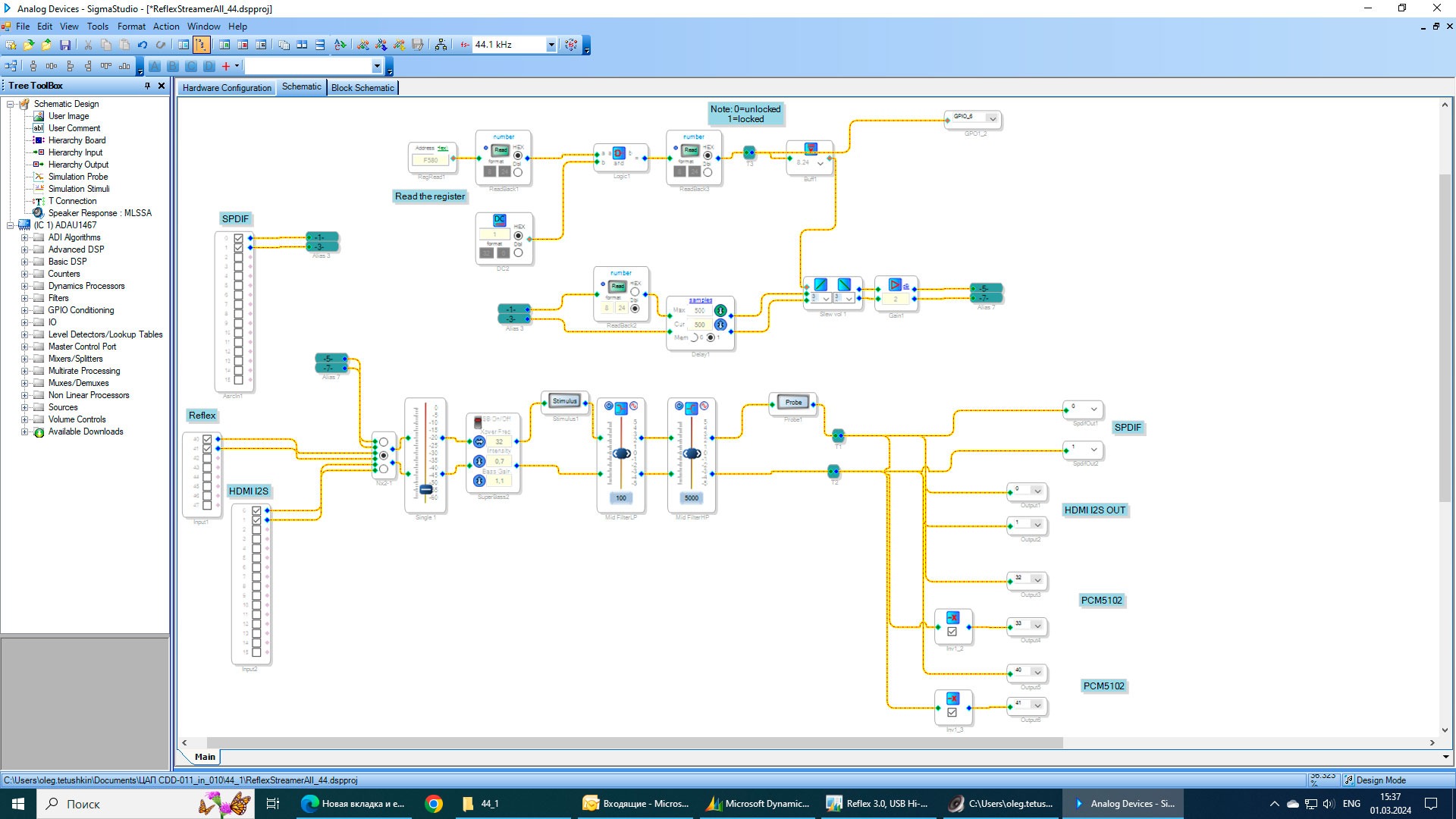Click the cascade windows icon
The height and width of the screenshot is (819, 1456).
coord(284,45)
